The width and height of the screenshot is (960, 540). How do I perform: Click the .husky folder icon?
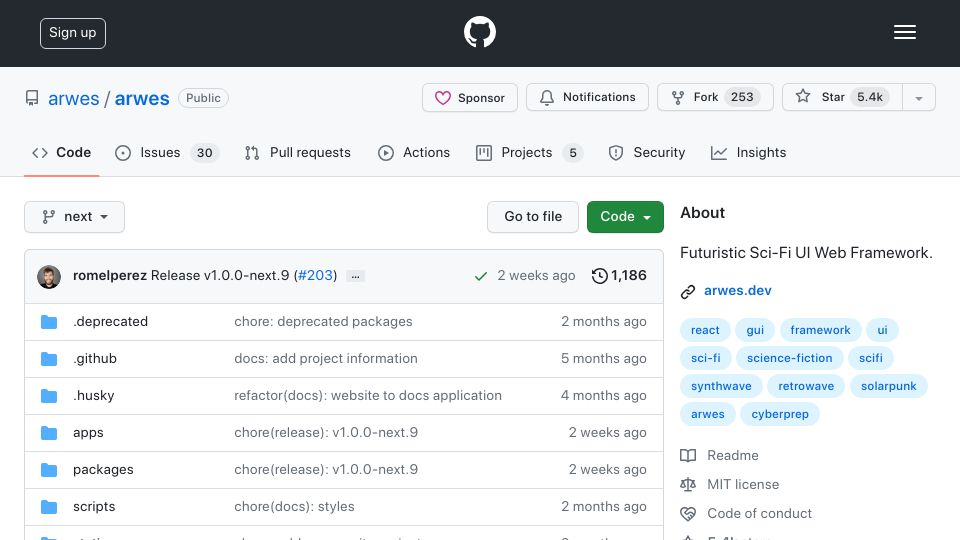click(49, 396)
